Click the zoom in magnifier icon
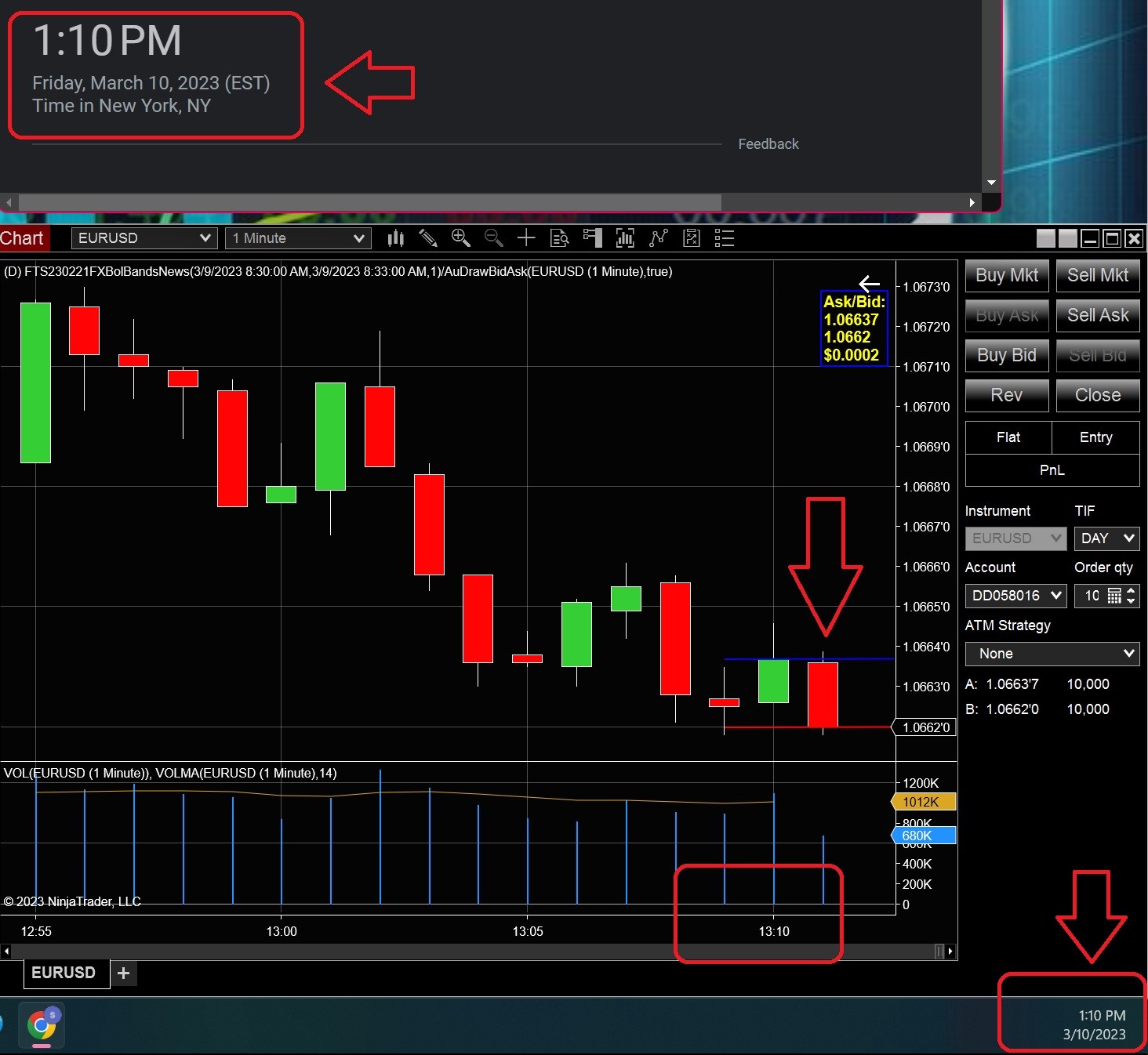1148x1055 pixels. point(461,238)
